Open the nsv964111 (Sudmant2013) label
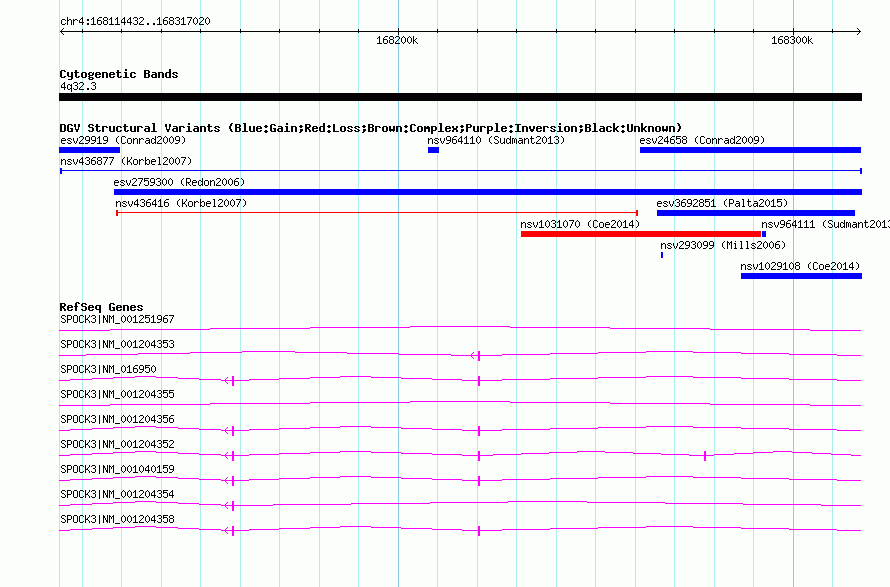Viewport: 890px width, 587px height. coord(825,224)
